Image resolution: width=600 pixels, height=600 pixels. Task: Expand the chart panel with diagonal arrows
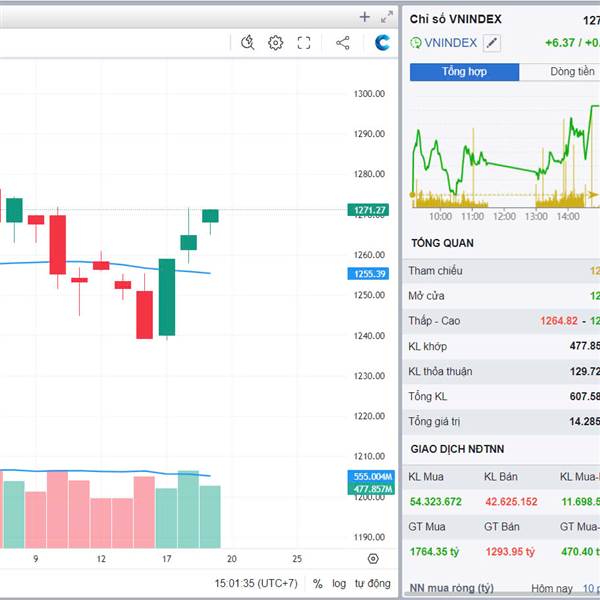(x=387, y=17)
